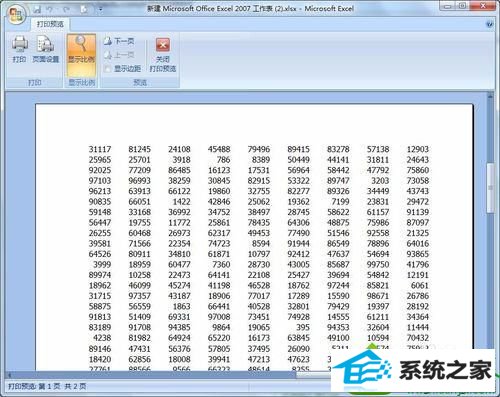Click the value 12903 in the preview
The width and height of the screenshot is (500, 397).
(x=418, y=149)
